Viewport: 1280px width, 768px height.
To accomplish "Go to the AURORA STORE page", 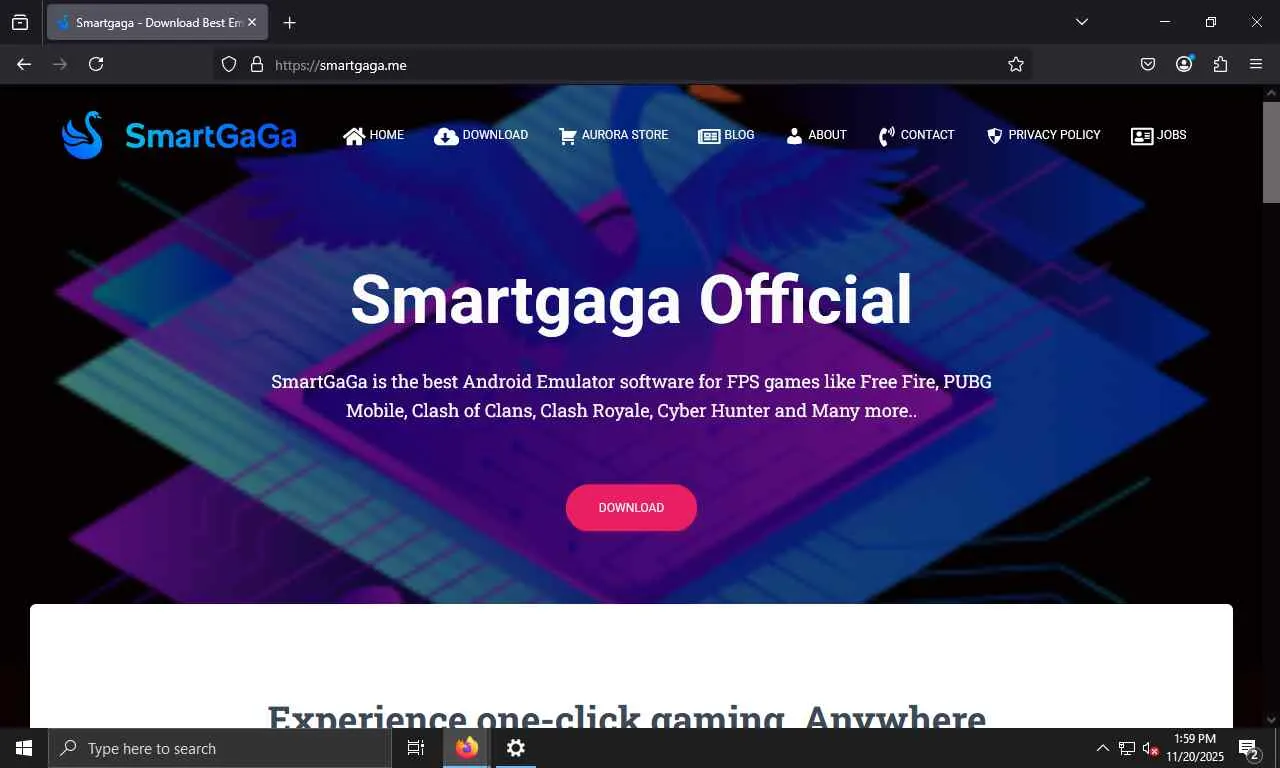I will [613, 135].
